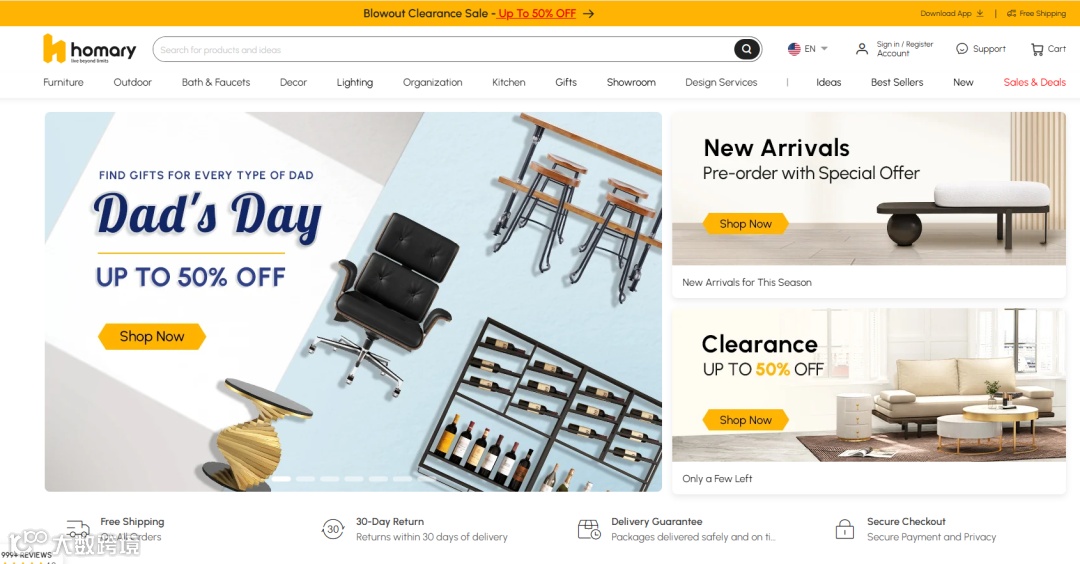Open the Best Sellers page

click(897, 82)
